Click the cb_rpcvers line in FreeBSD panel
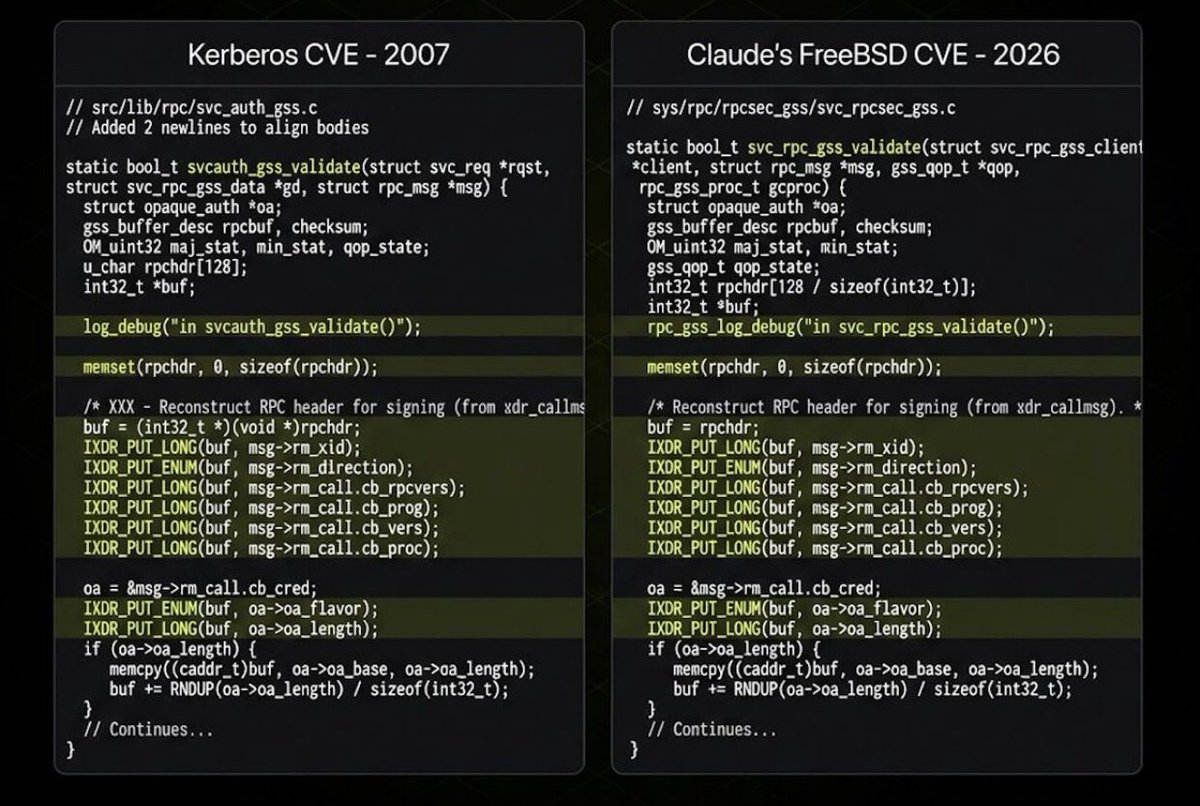Image resolution: width=1200 pixels, height=806 pixels. pyautogui.click(x=838, y=488)
